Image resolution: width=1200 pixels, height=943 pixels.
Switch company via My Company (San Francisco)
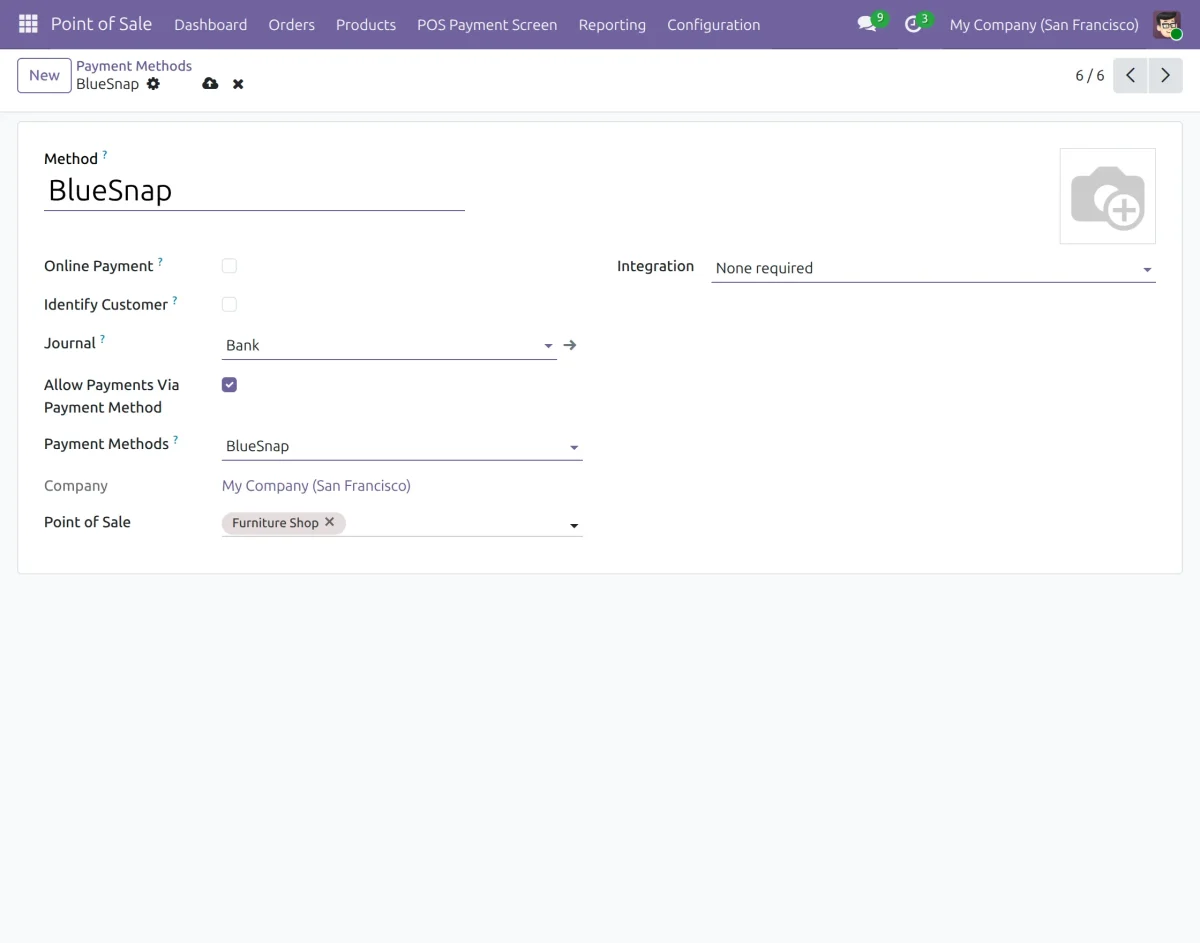pyautogui.click(x=1044, y=24)
